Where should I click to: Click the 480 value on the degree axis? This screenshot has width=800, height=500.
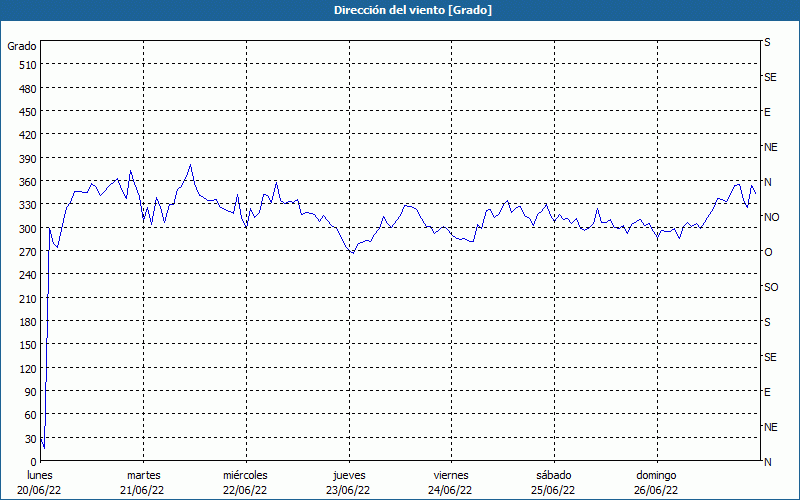pyautogui.click(x=28, y=89)
